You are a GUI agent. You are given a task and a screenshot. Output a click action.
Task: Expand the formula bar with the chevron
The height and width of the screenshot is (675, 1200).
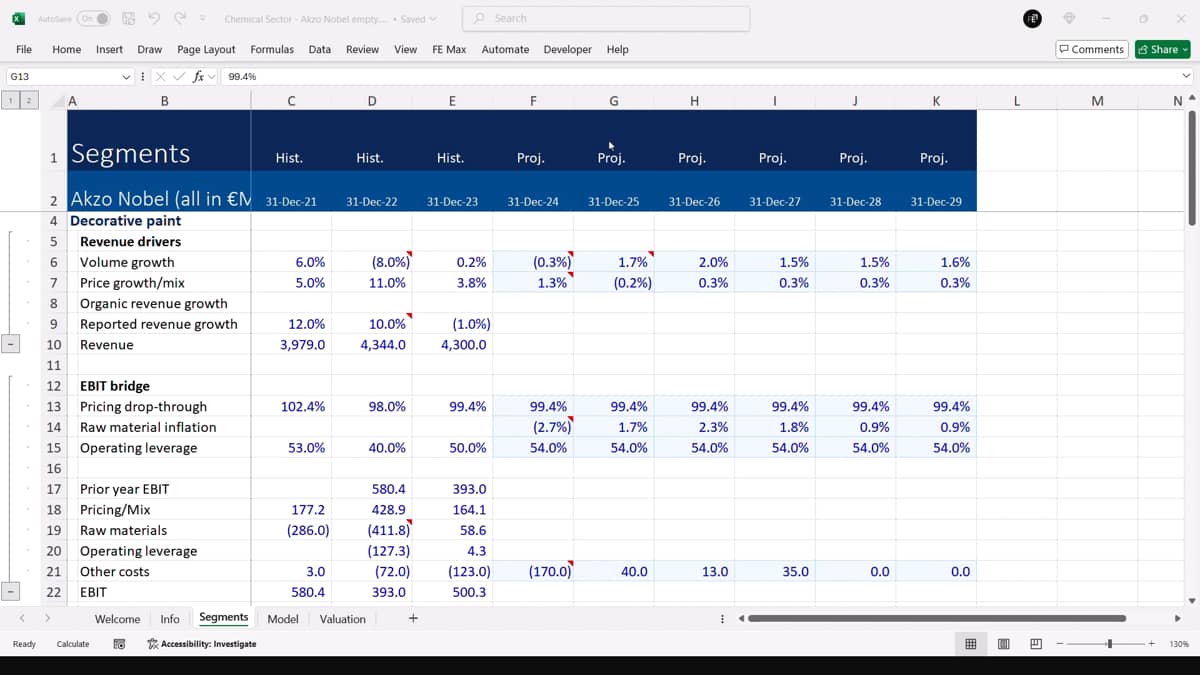pyautogui.click(x=1186, y=76)
